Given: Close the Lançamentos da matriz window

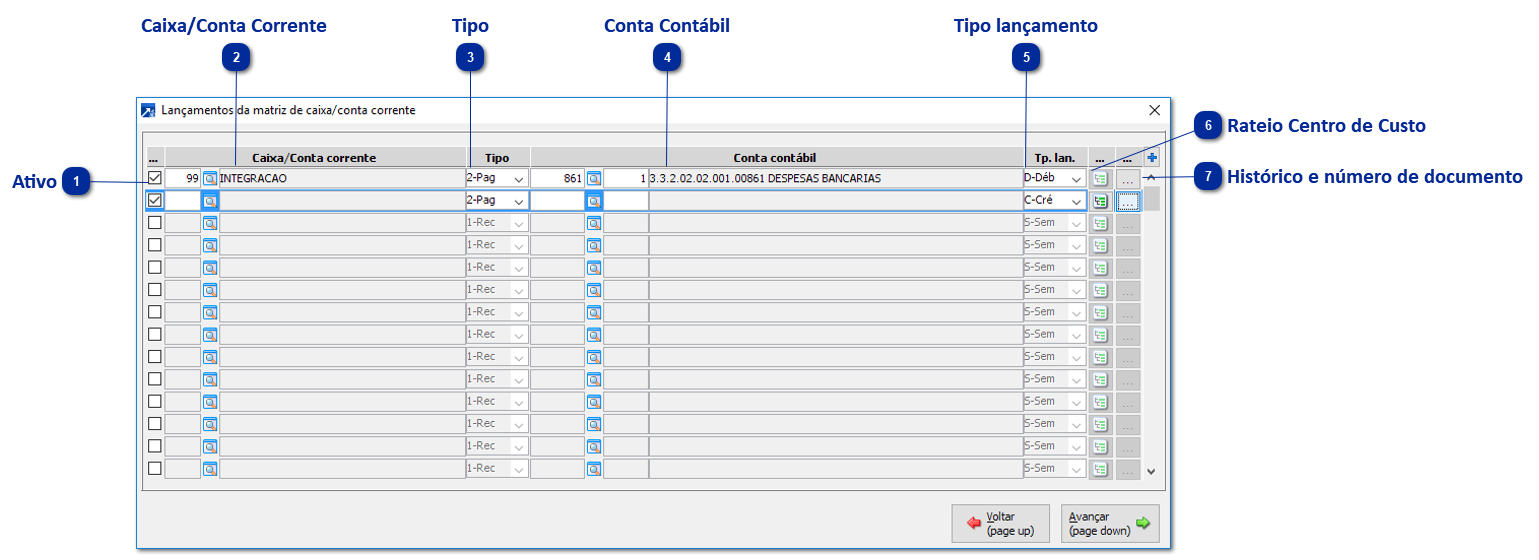Looking at the screenshot, I should pyautogui.click(x=1154, y=110).
